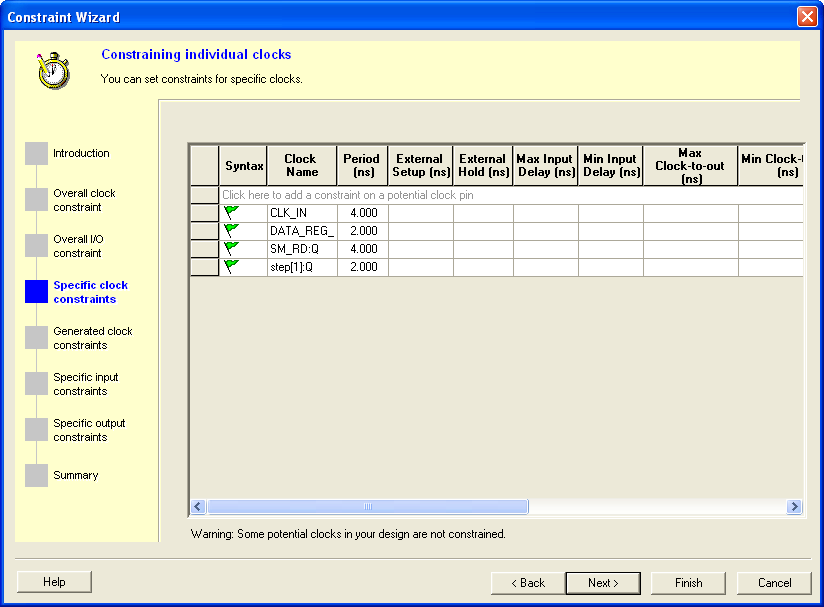
Task: Click the green flag syntax icon for step[1]:Q
Action: 231,266
